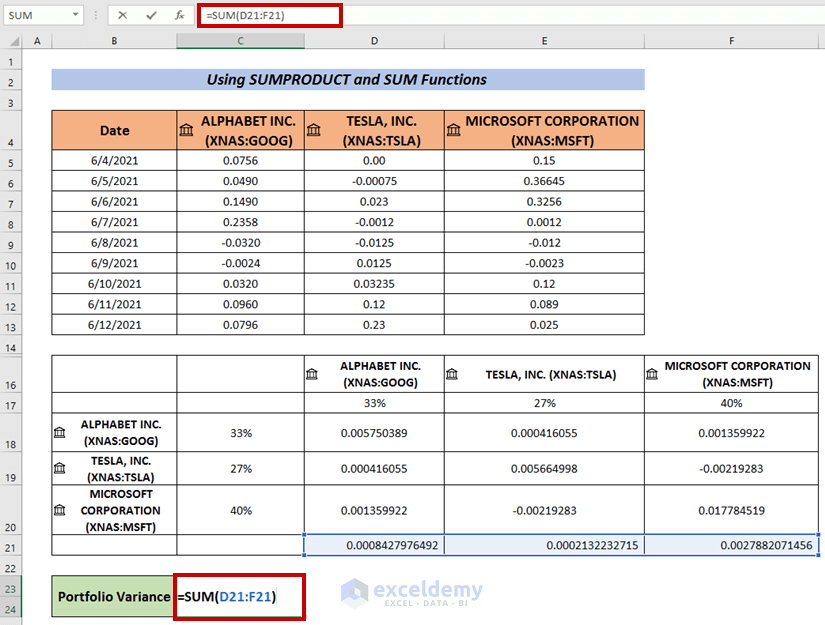Select the 27% weight cell in row 17
This screenshot has height=625, width=825.
click(x=544, y=403)
